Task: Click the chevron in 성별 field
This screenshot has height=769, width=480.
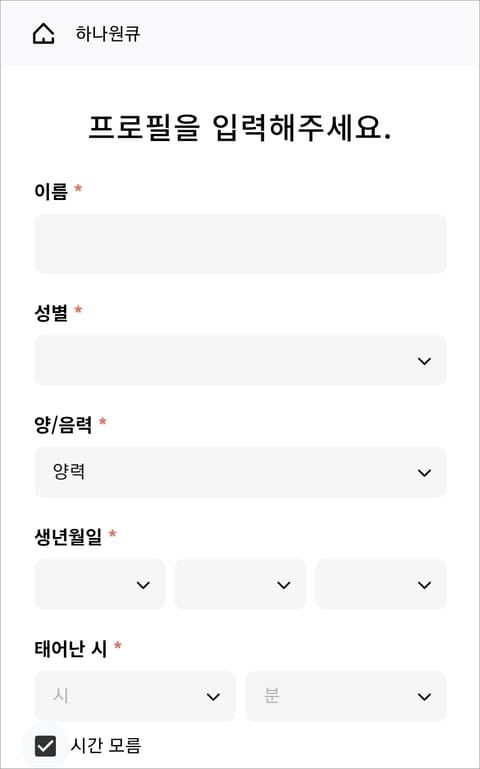Action: (x=424, y=361)
